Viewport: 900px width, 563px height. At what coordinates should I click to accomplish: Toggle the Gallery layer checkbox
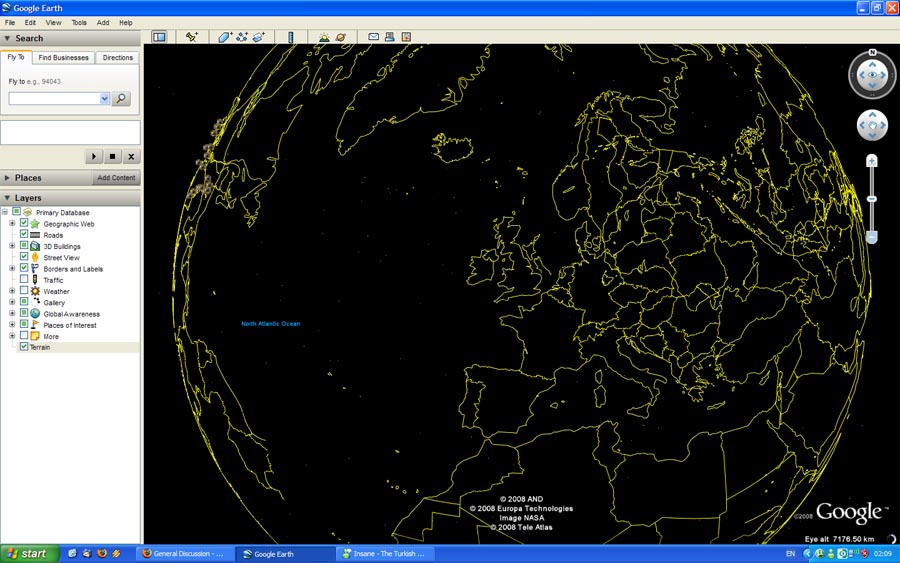[24, 301]
